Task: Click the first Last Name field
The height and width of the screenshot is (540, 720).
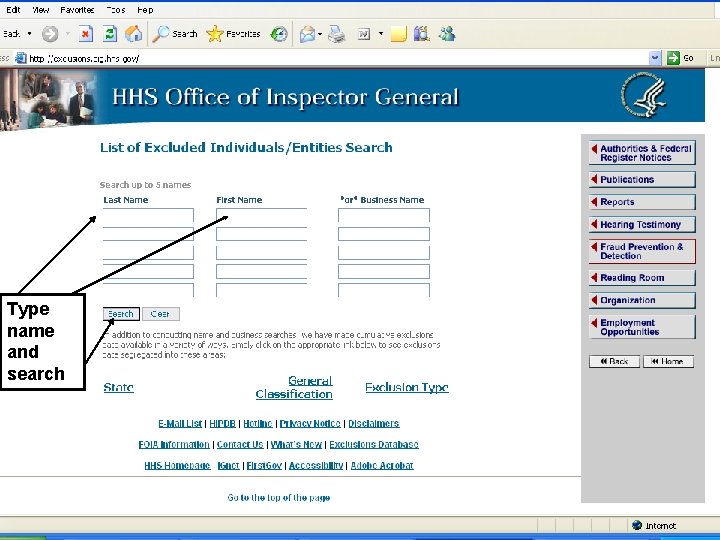Action: click(148, 215)
